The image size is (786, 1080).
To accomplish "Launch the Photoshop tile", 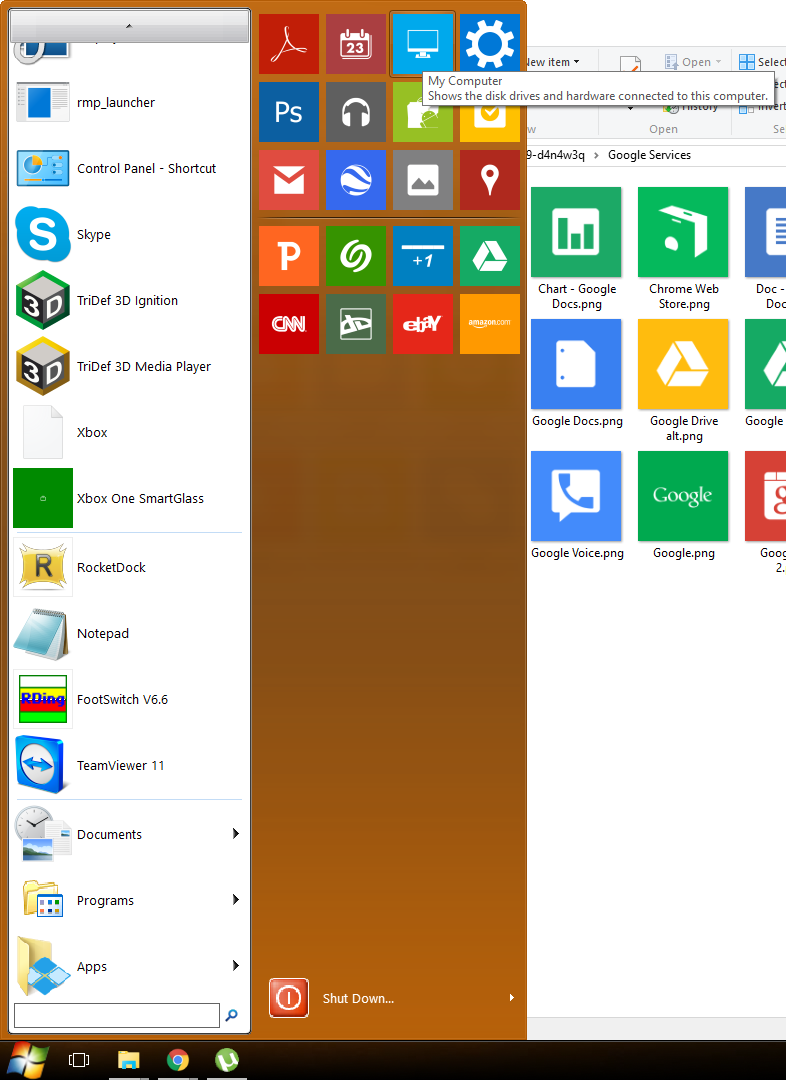I will (289, 112).
